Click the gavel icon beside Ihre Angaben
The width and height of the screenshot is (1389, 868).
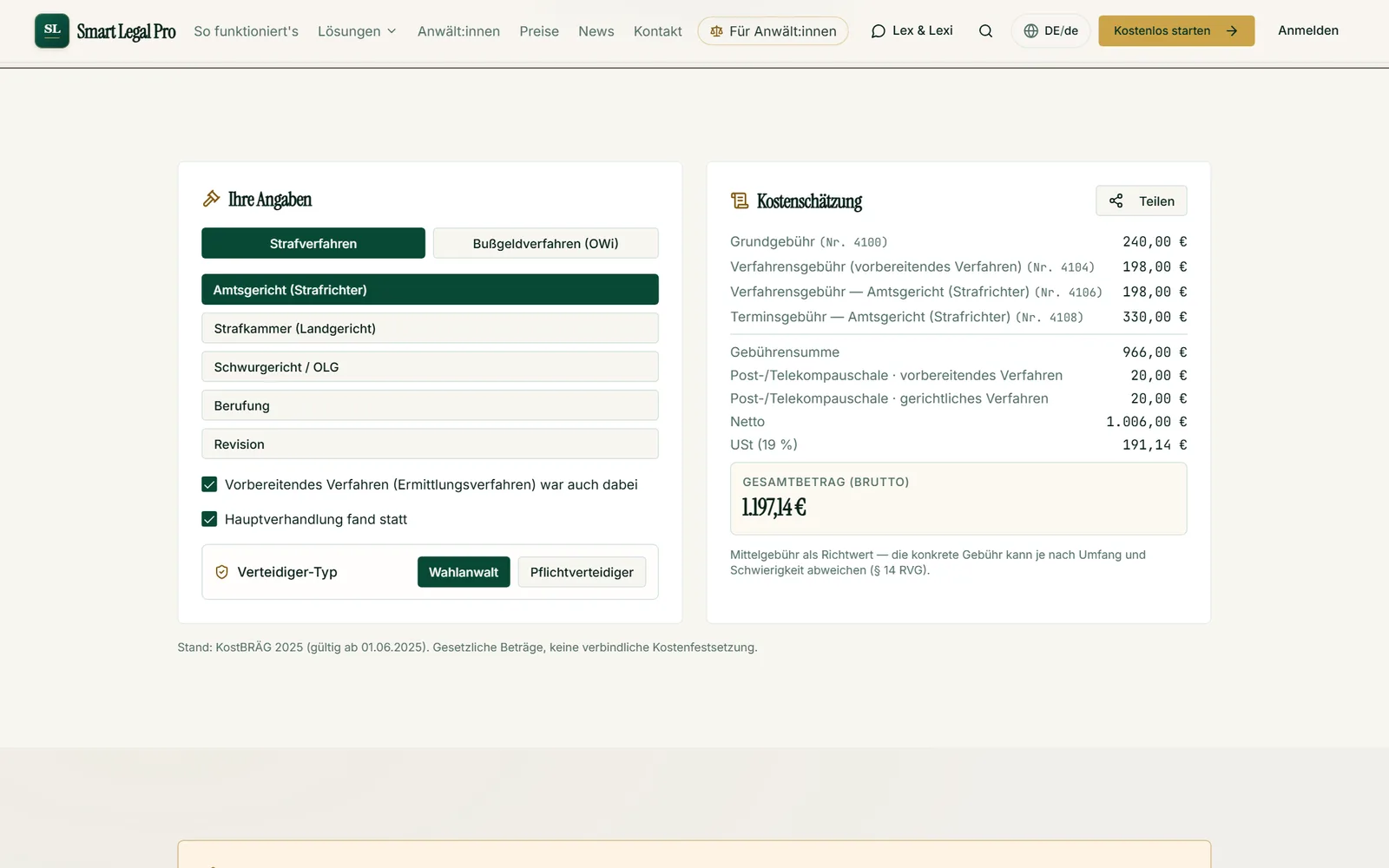211,199
